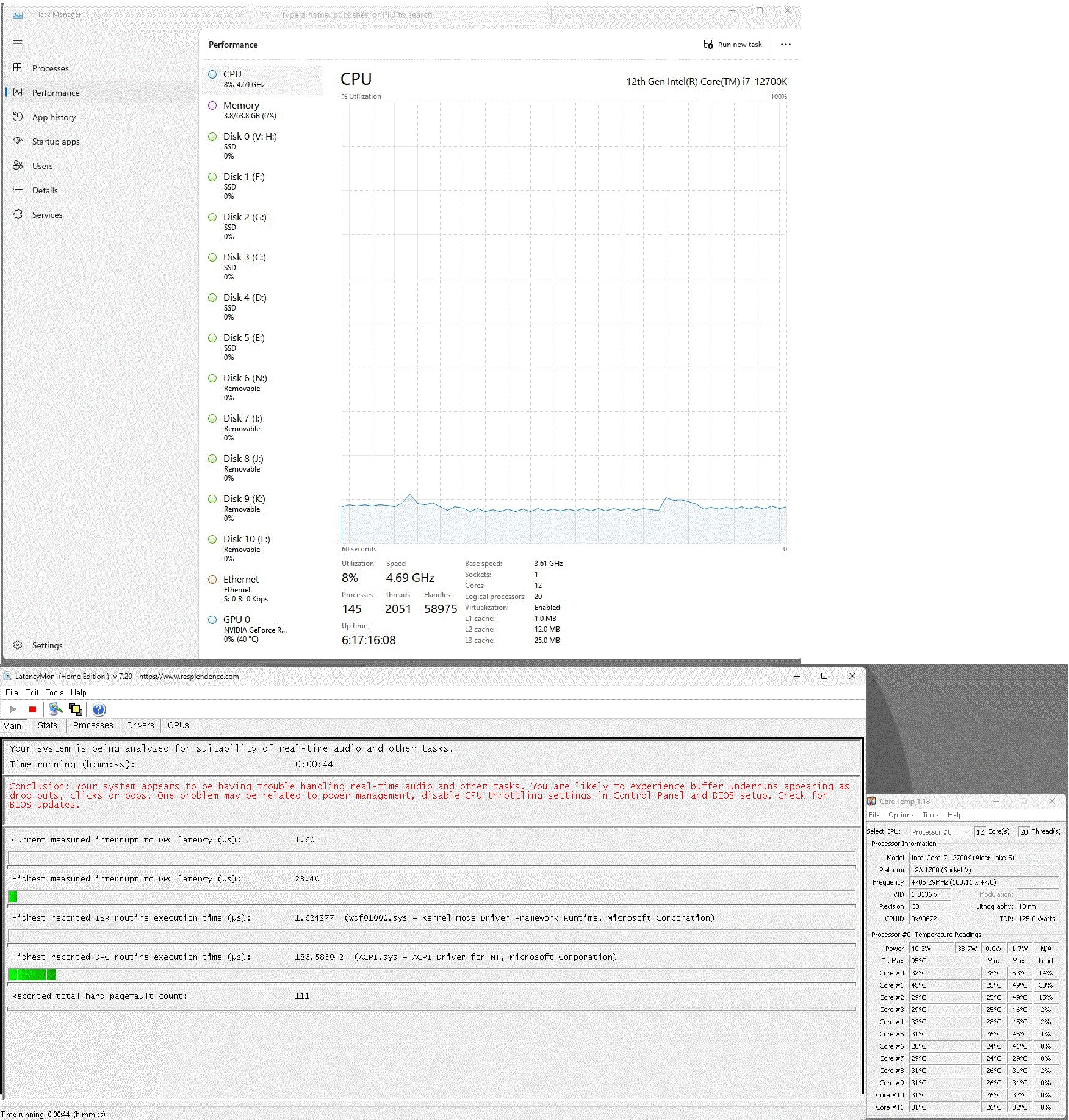Switch to the Stats tab in LatencyMon

click(x=47, y=725)
